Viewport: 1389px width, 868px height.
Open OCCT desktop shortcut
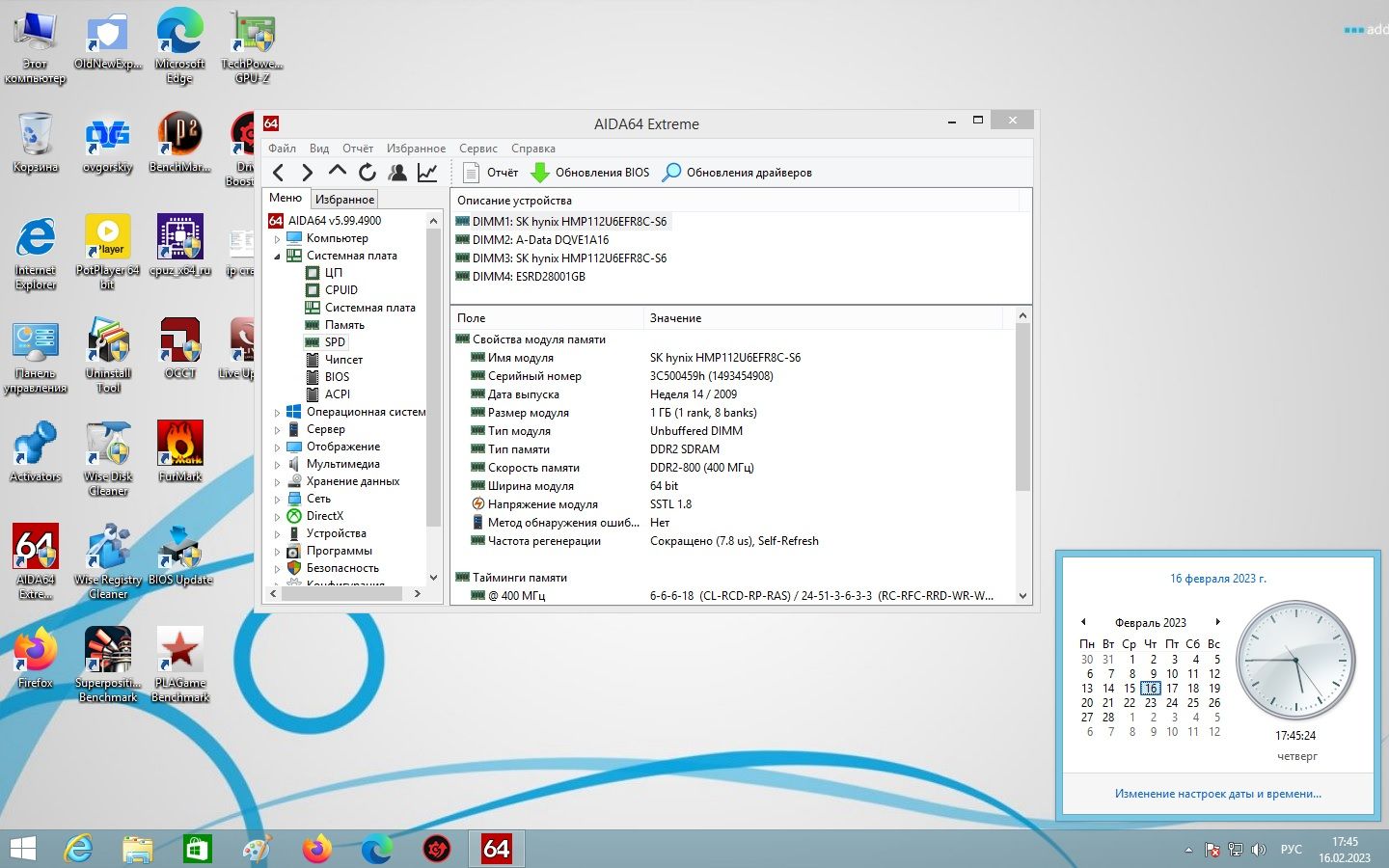[x=180, y=348]
